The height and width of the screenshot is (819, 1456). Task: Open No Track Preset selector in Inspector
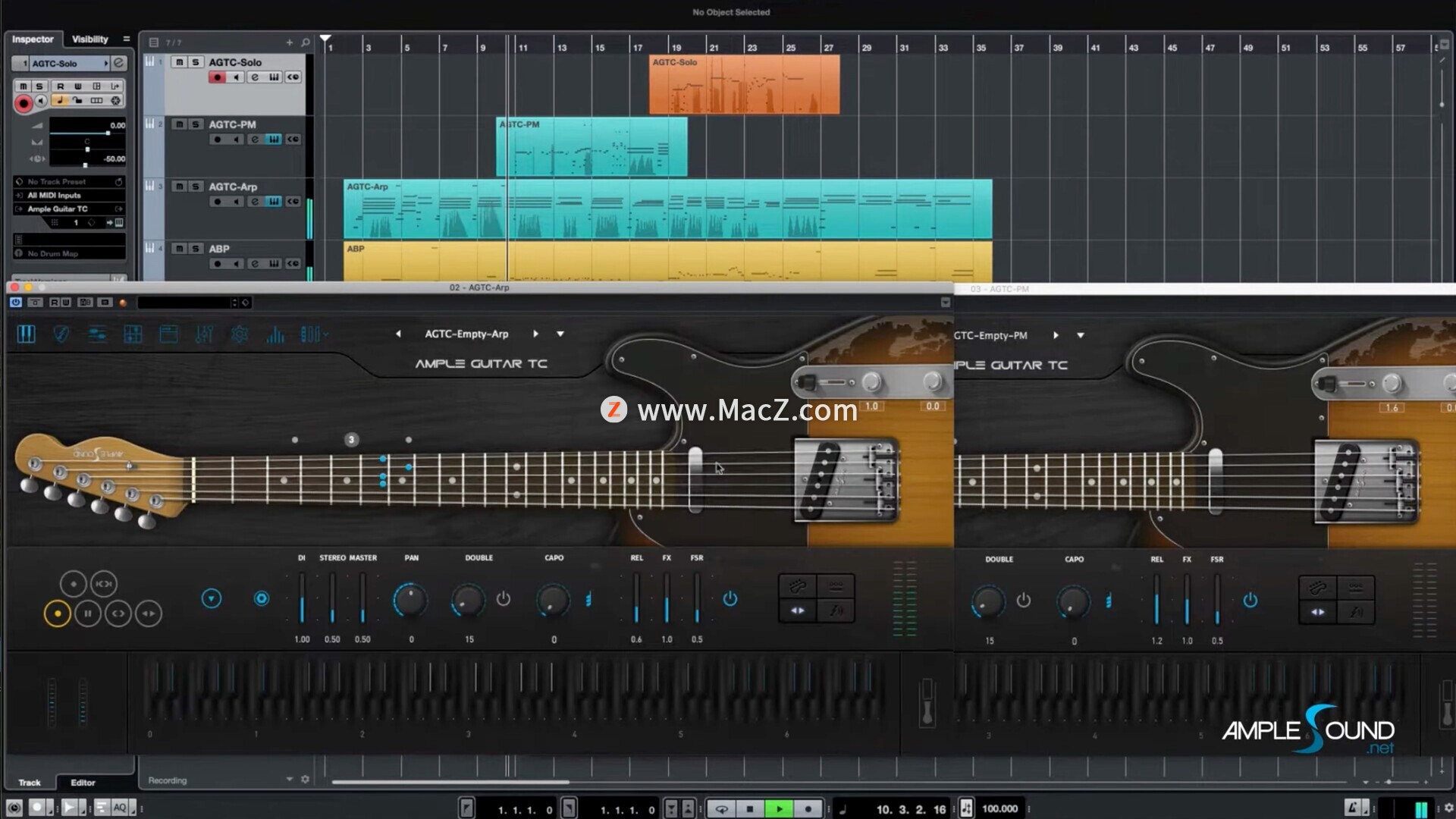click(68, 182)
